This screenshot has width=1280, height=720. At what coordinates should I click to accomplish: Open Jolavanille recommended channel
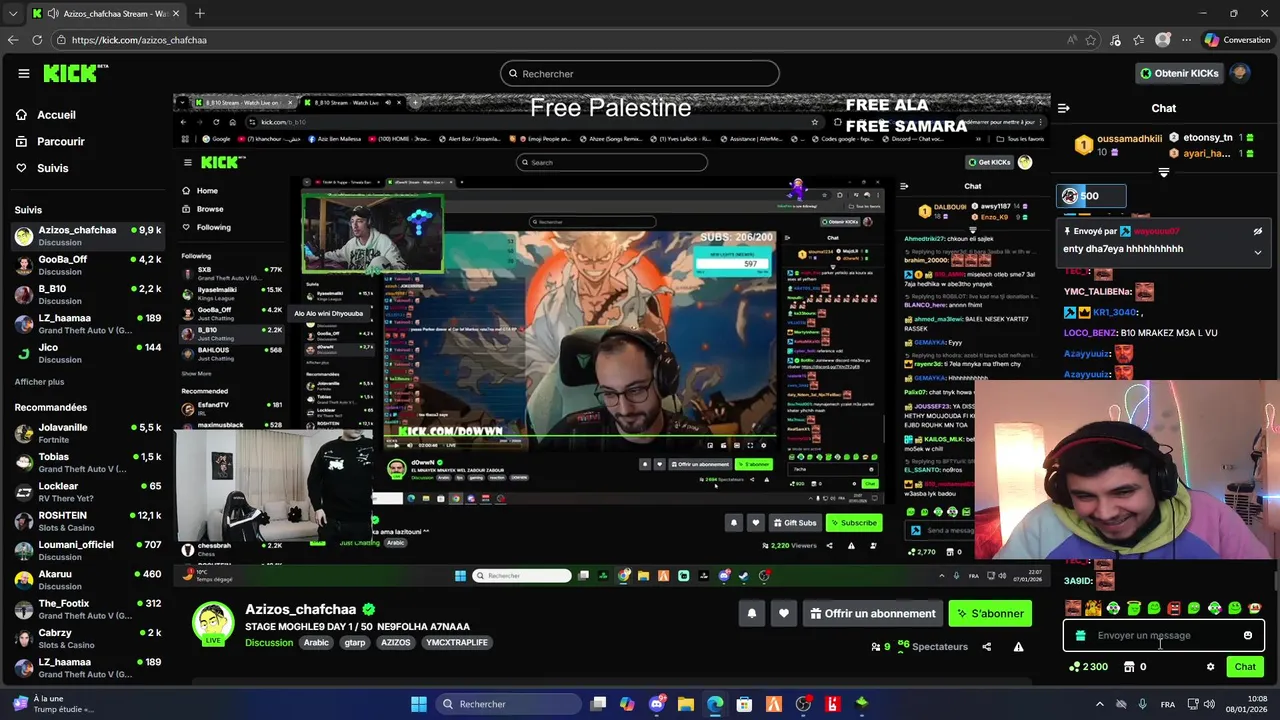click(87, 433)
